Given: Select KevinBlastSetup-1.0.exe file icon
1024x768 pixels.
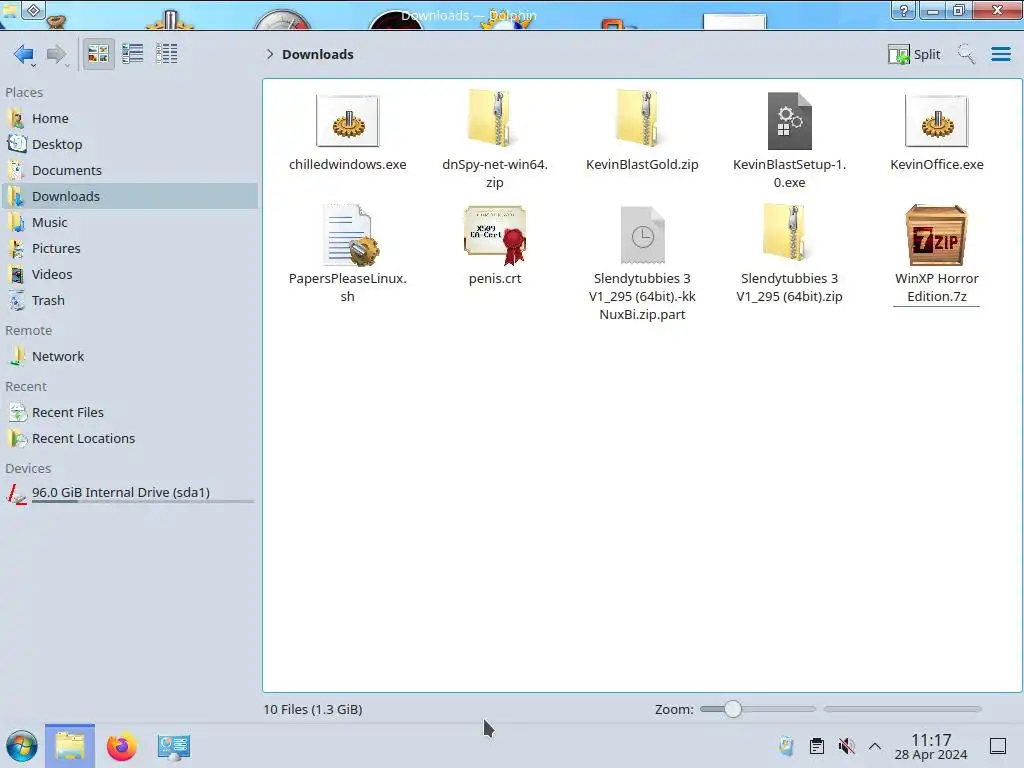Looking at the screenshot, I should (x=790, y=121).
